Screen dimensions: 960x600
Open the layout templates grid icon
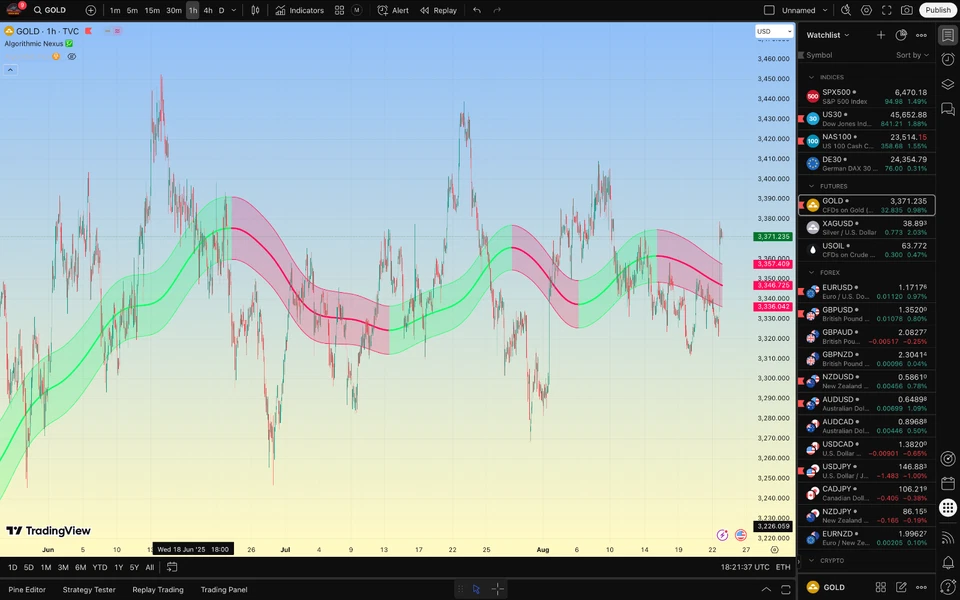click(x=339, y=10)
